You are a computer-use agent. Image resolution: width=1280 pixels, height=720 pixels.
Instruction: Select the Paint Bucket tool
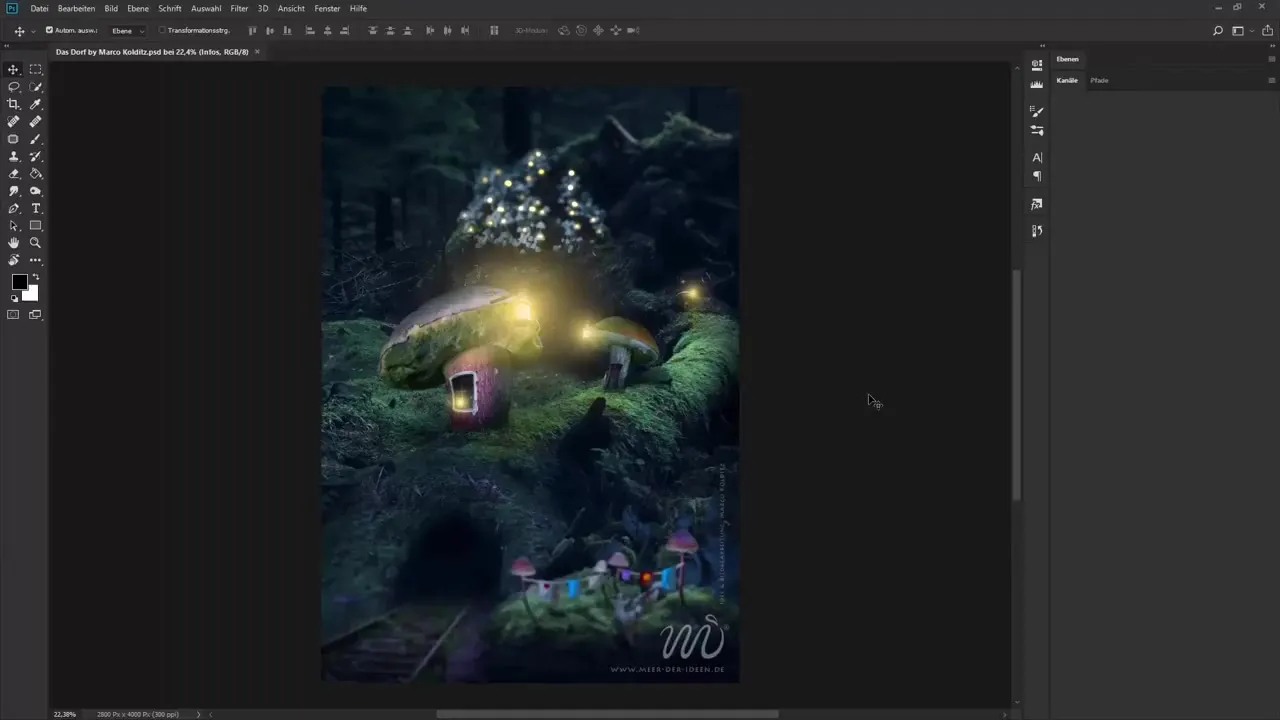coord(36,173)
